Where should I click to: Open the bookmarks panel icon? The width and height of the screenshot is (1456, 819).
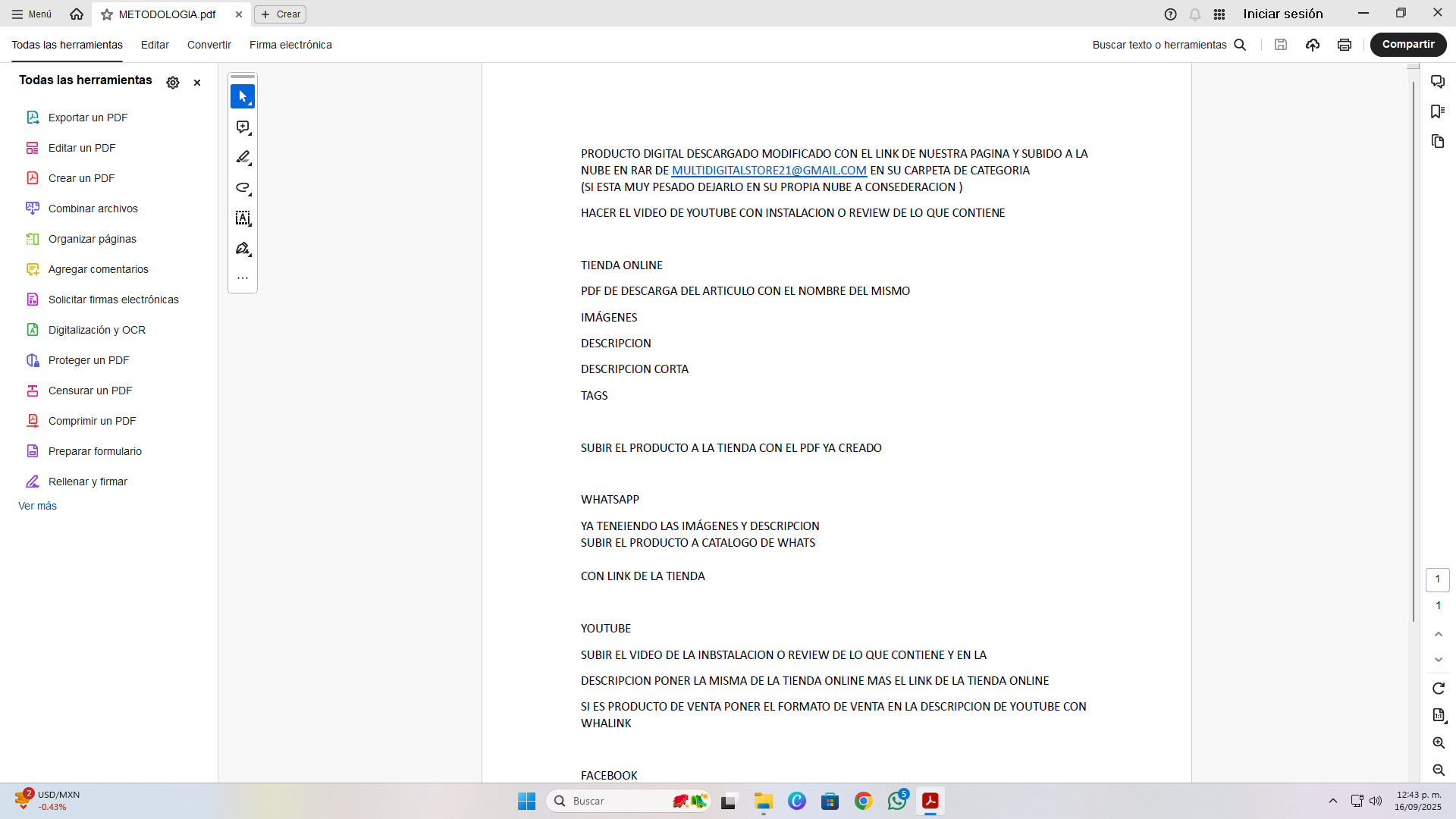[x=1438, y=111]
